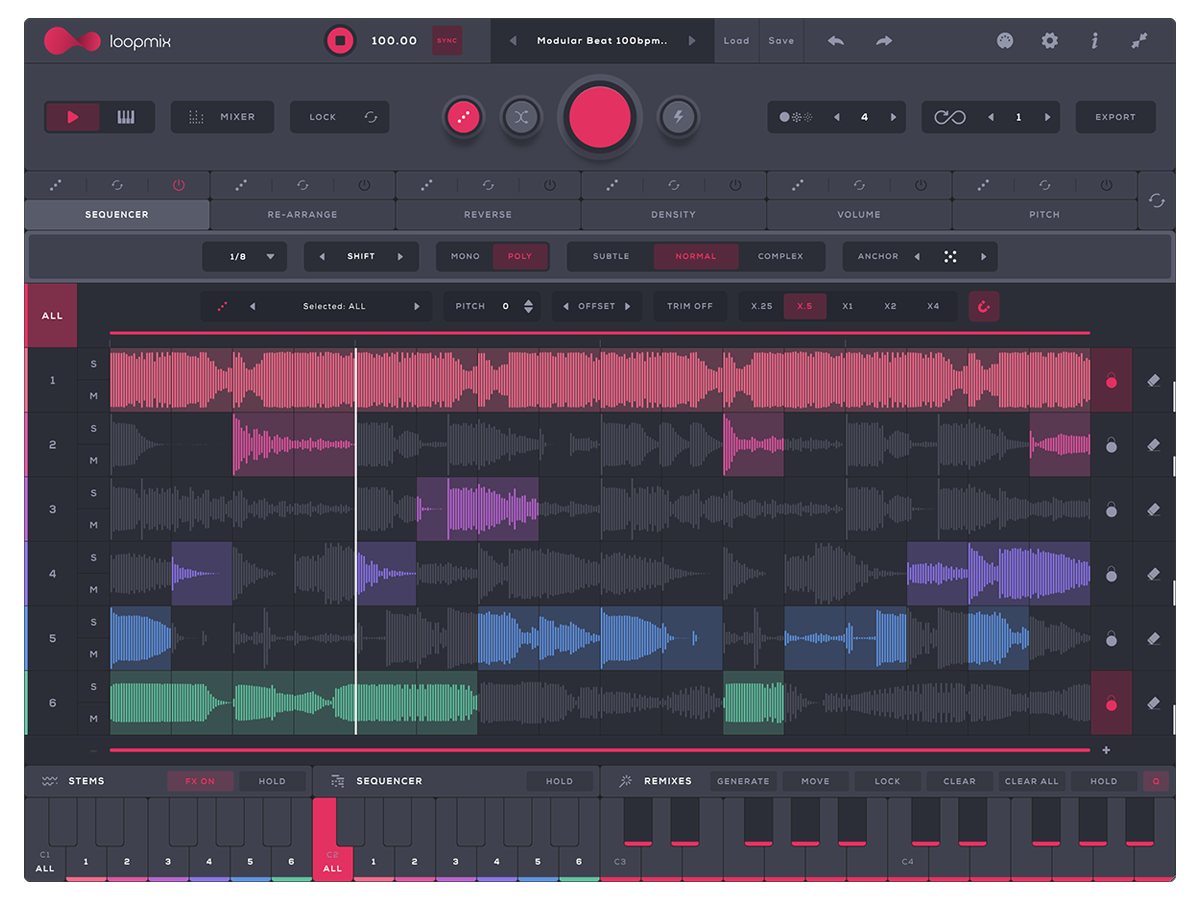Viewport: 1200px width, 900px height.
Task: Go to the previous preset with the left arrow
Action: [513, 41]
